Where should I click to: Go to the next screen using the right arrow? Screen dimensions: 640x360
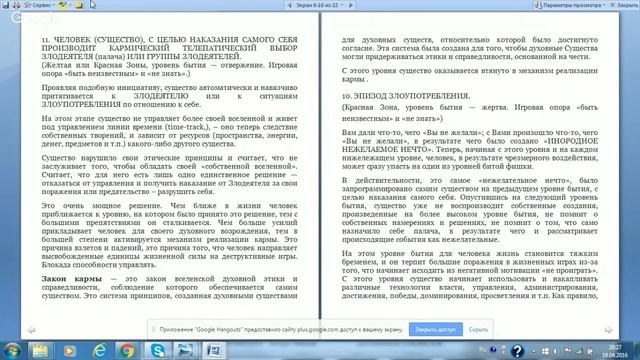[350, 5]
